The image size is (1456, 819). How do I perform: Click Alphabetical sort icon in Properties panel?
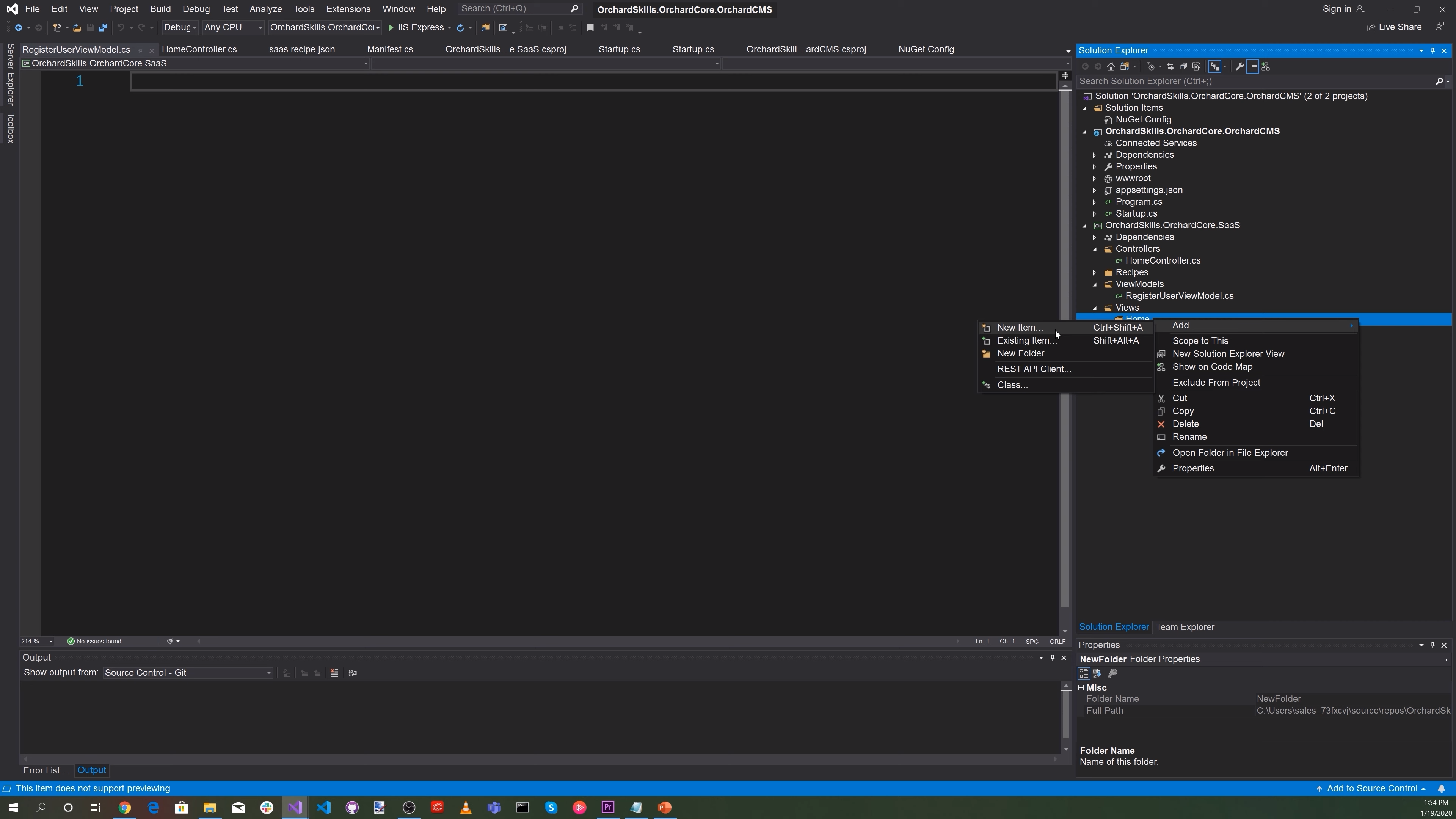pyautogui.click(x=1097, y=673)
